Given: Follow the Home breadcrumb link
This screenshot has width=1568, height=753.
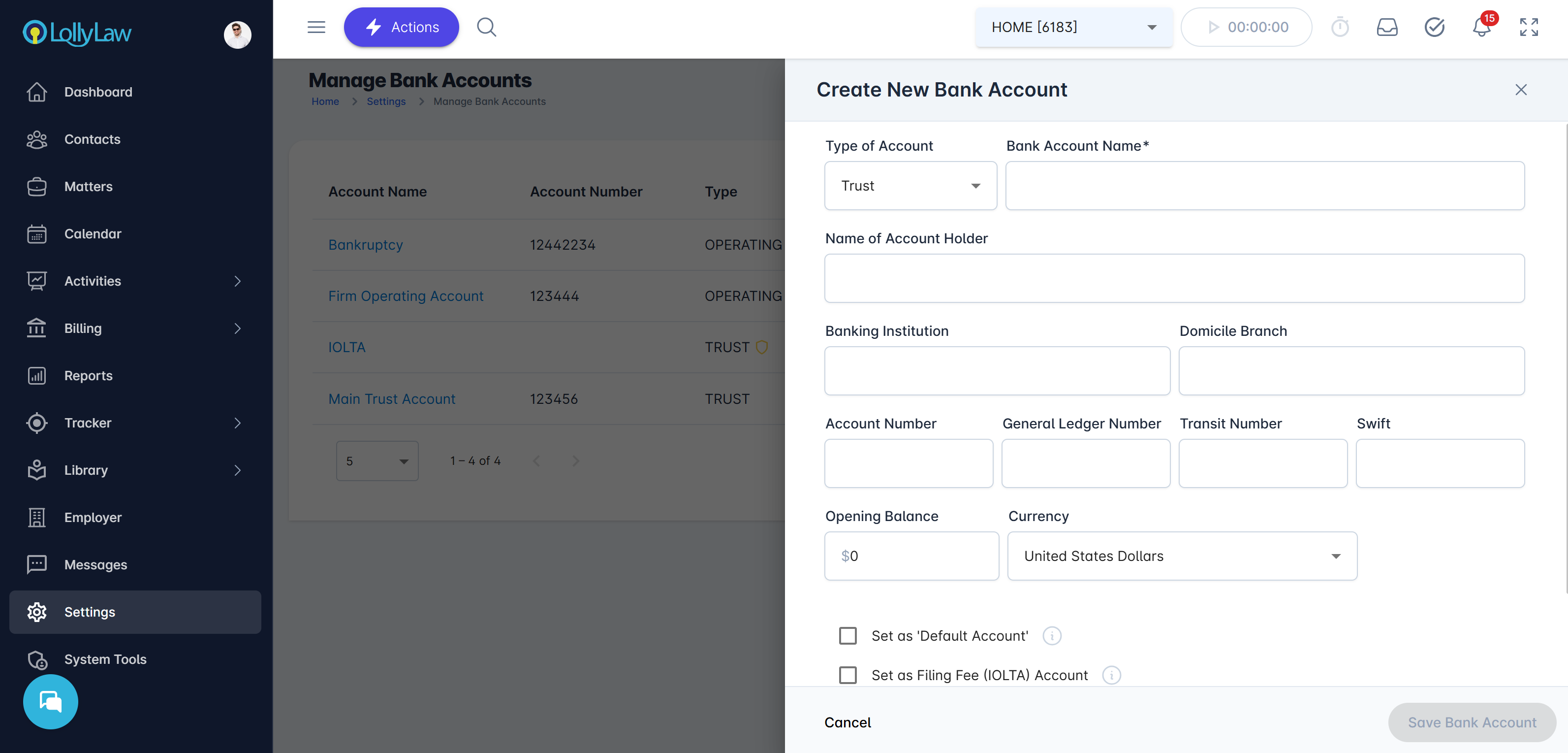Looking at the screenshot, I should click(325, 102).
